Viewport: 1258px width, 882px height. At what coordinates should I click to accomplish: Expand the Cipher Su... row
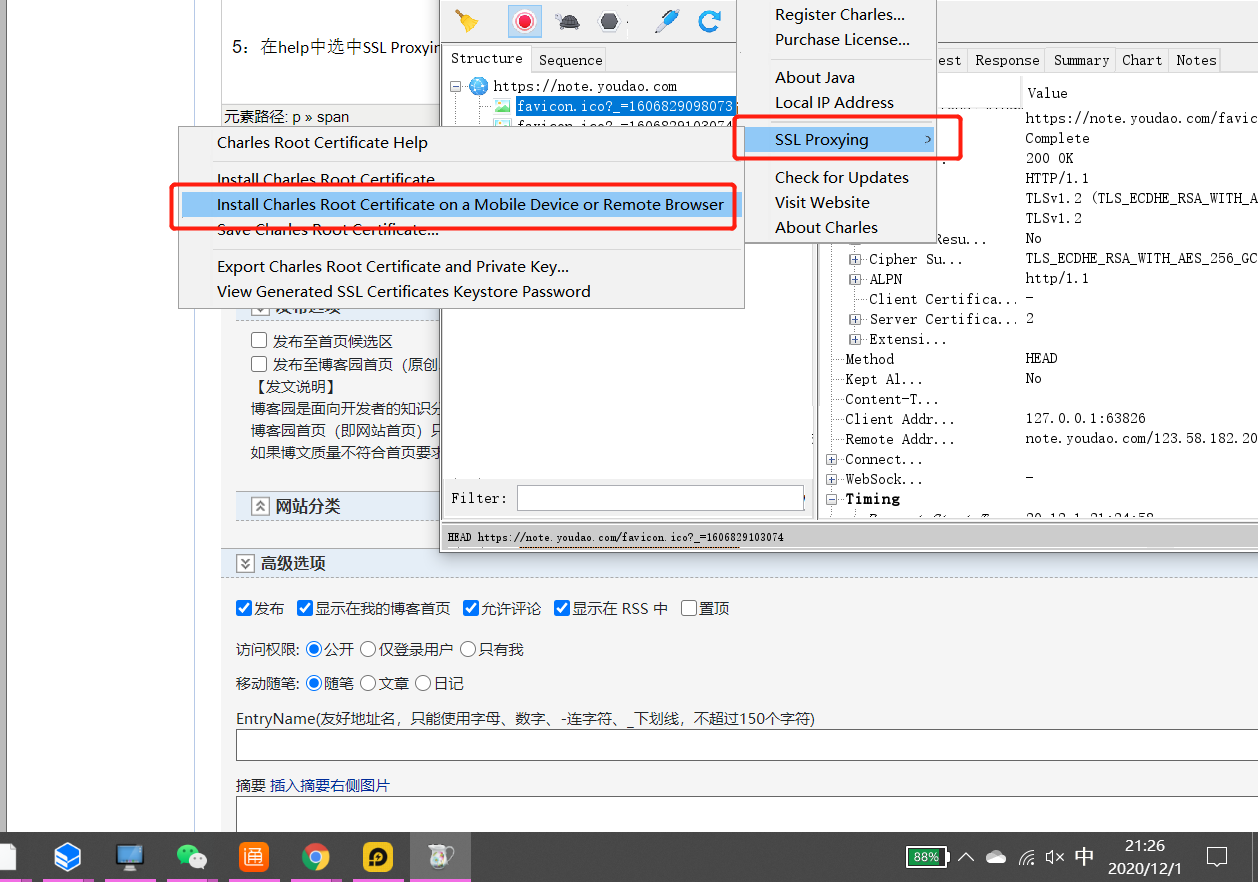point(855,259)
